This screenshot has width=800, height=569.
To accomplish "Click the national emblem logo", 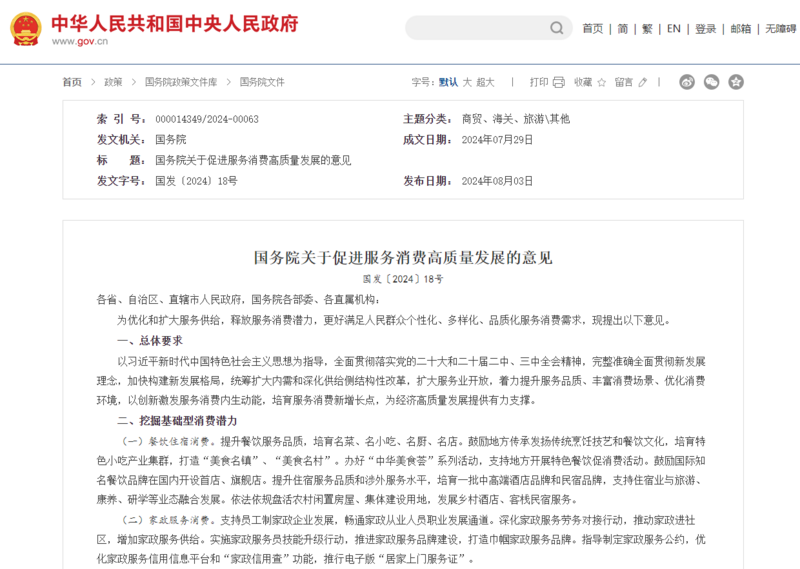I will click(25, 29).
